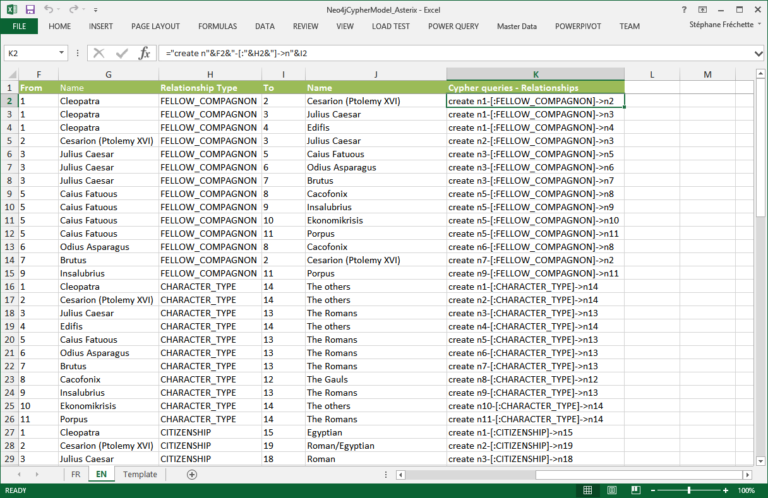This screenshot has height=498, width=768.
Task: Cancel formula entry with the X icon
Action: point(99,53)
